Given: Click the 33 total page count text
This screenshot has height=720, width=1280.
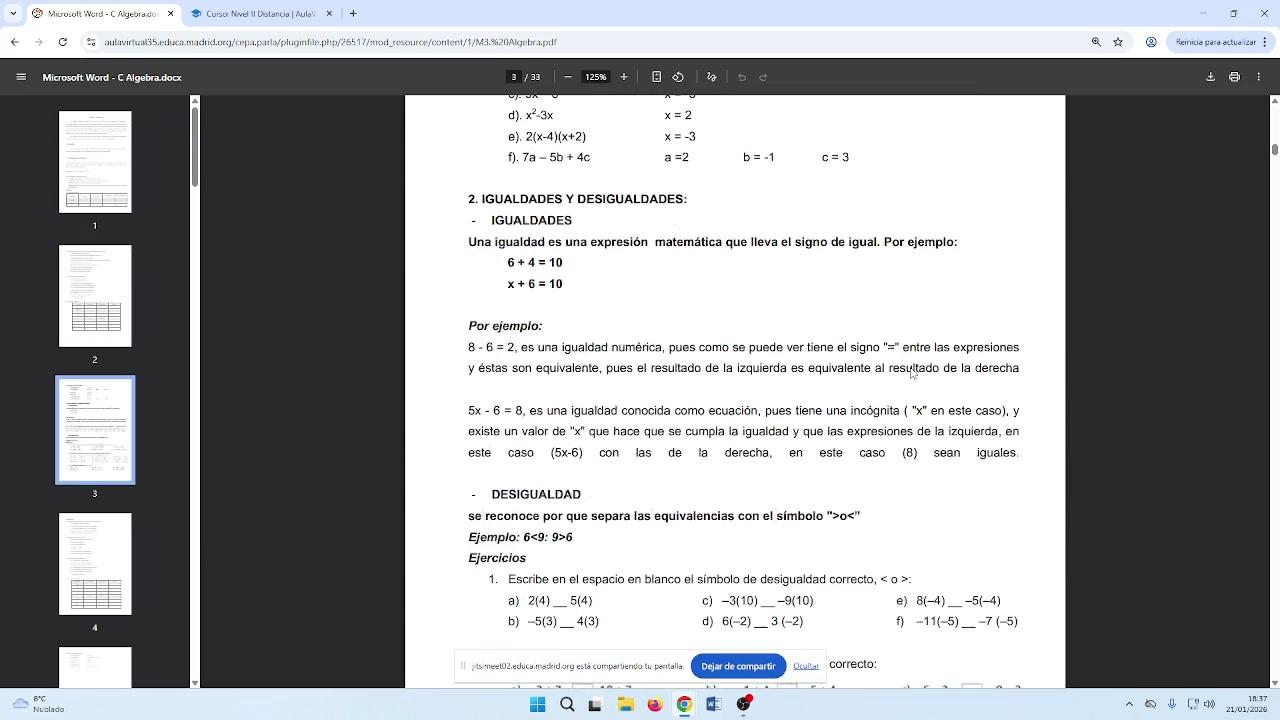Looking at the screenshot, I should [x=536, y=77].
